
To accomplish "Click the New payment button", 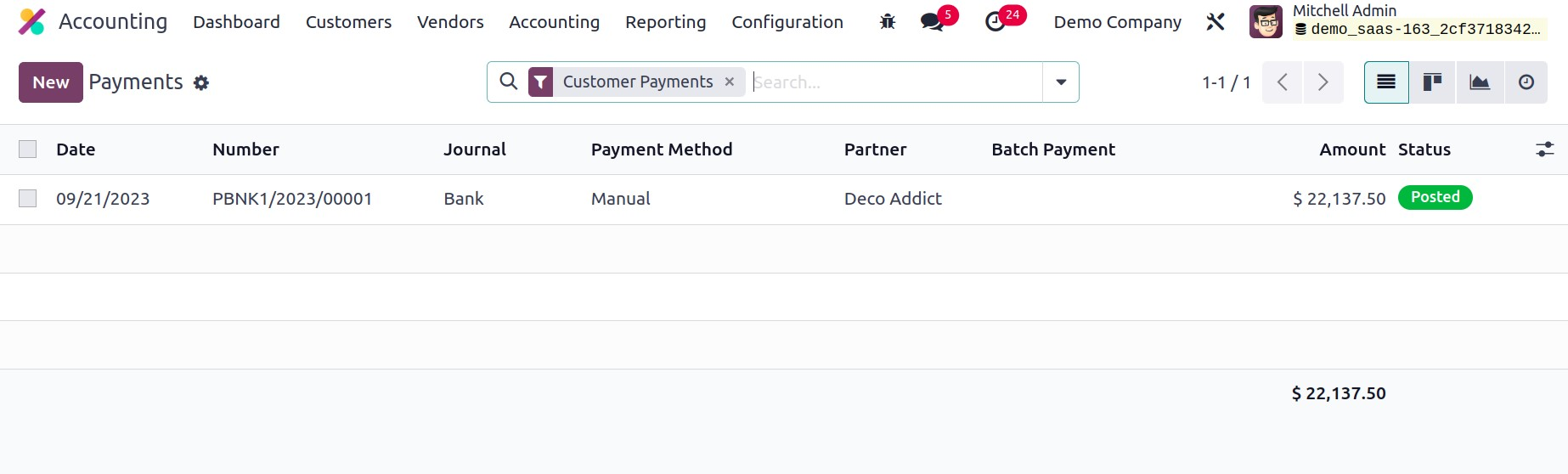I will click(x=51, y=82).
